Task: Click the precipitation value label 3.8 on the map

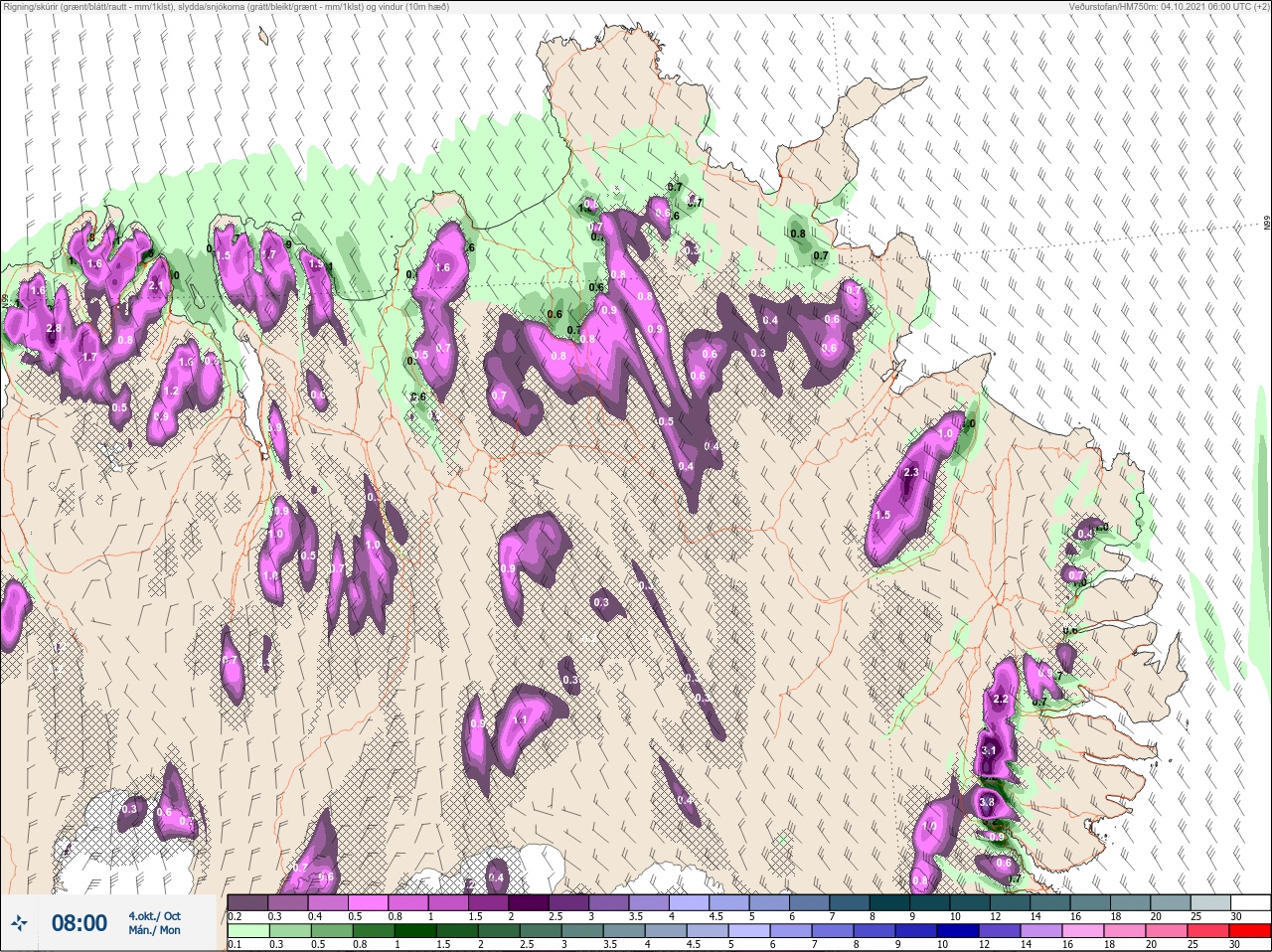Action: 987,802
